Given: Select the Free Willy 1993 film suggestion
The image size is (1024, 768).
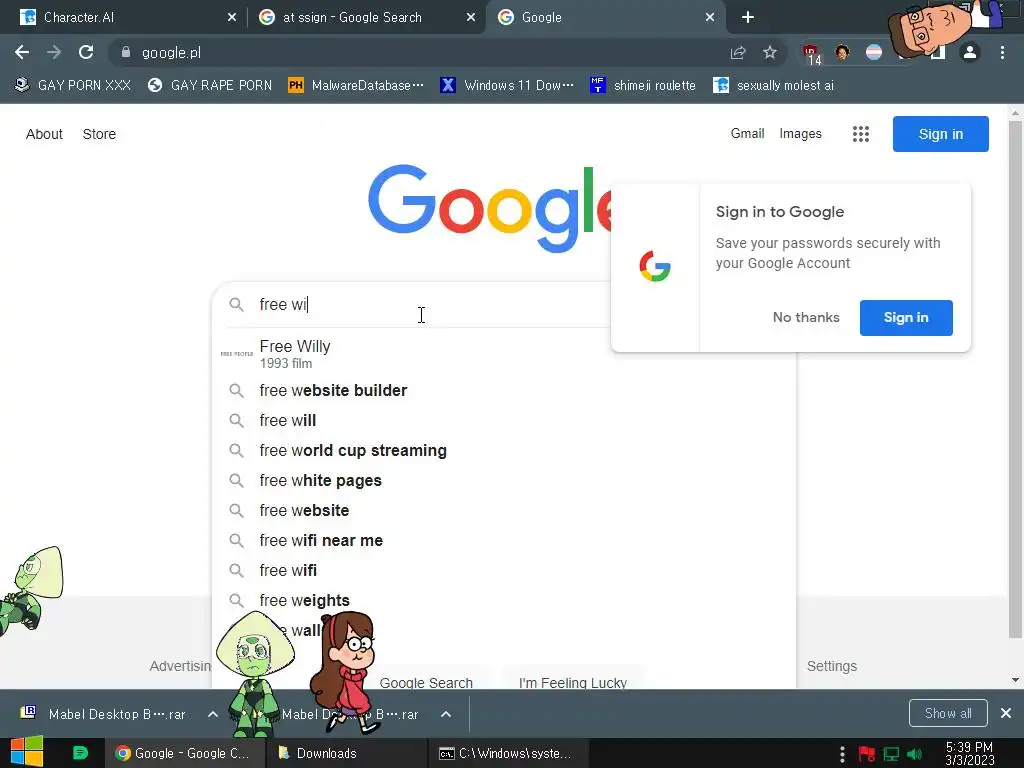Looking at the screenshot, I should tap(504, 353).
